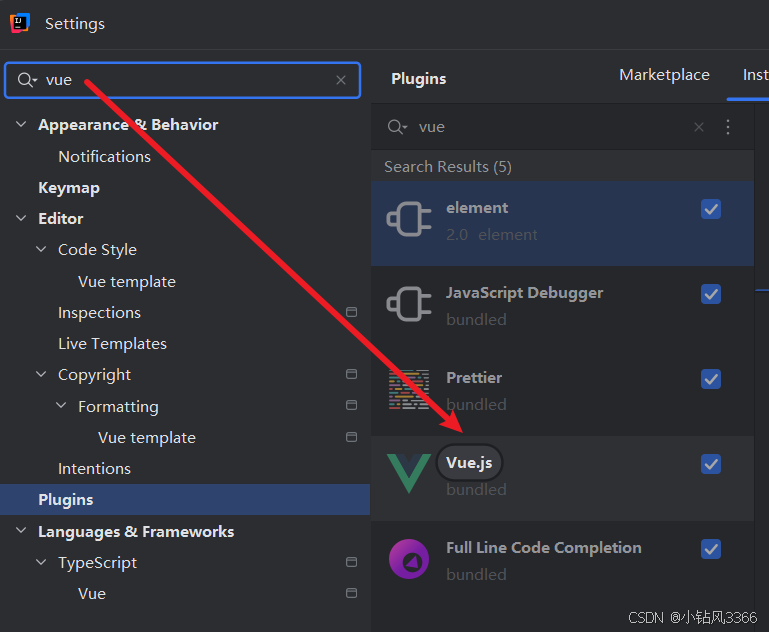Collapse Languages & Frameworks section

[x=21, y=530]
